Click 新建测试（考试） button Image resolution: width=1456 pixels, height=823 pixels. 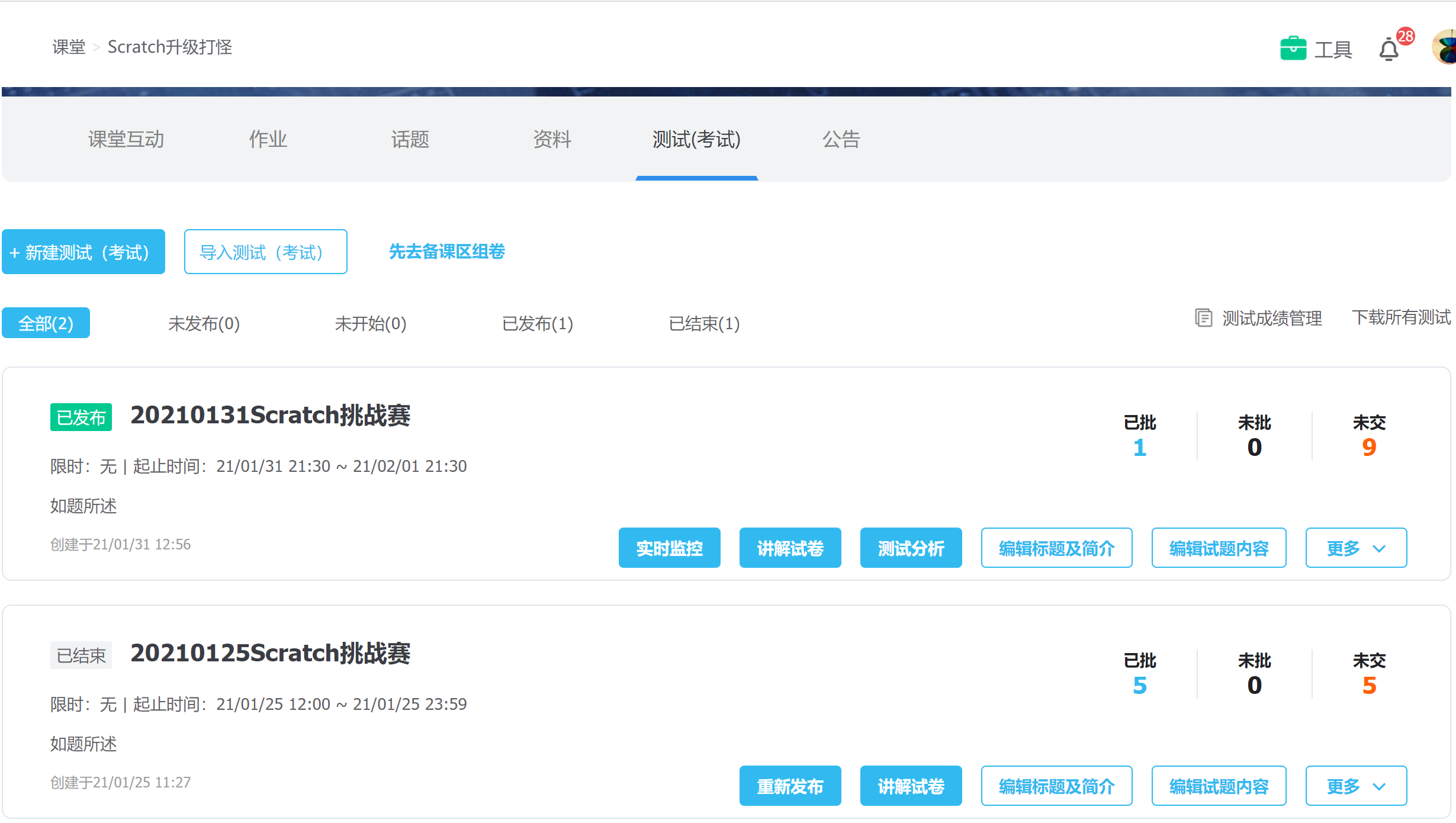(x=83, y=252)
